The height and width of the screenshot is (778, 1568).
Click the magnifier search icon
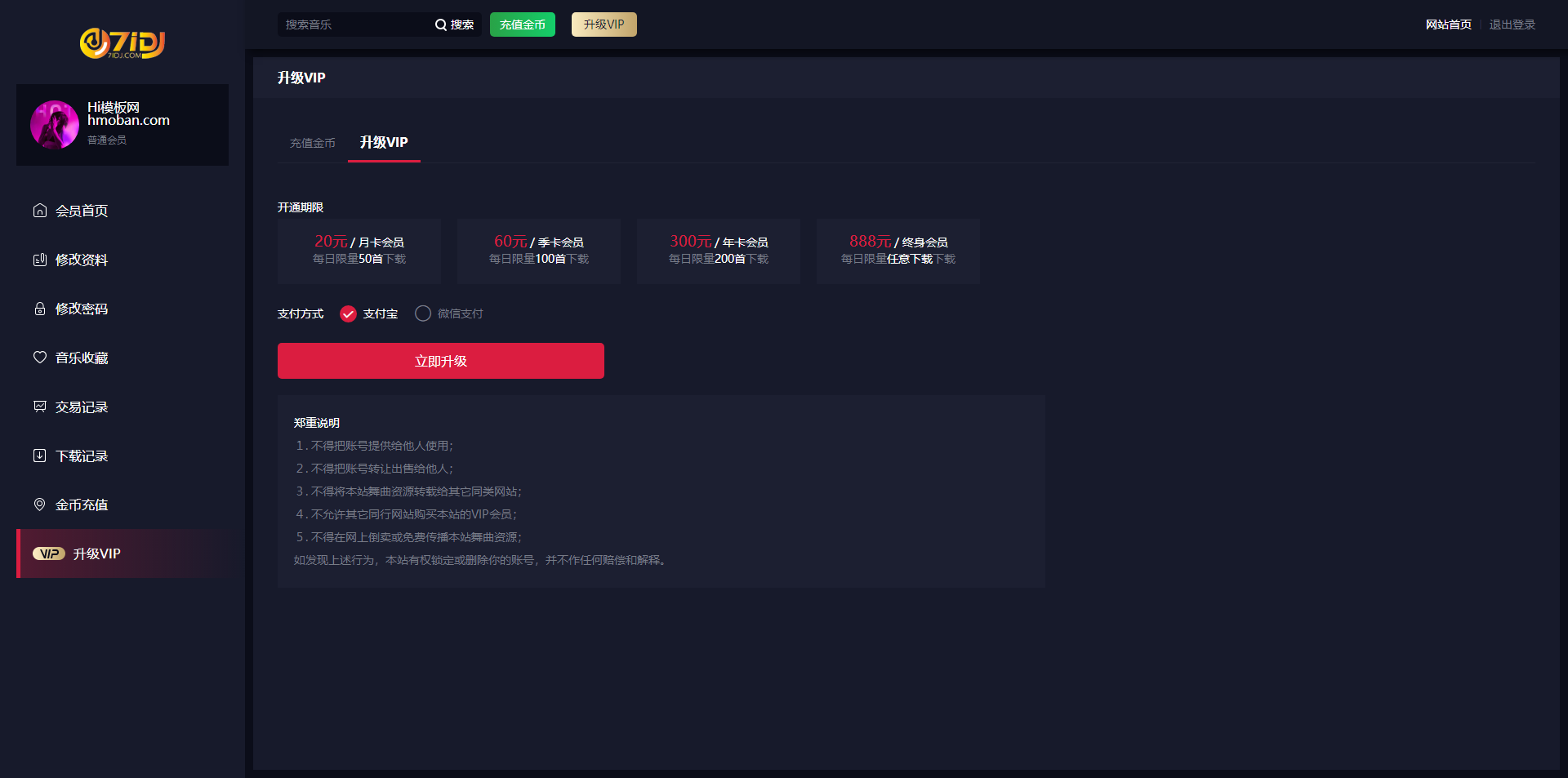point(441,24)
